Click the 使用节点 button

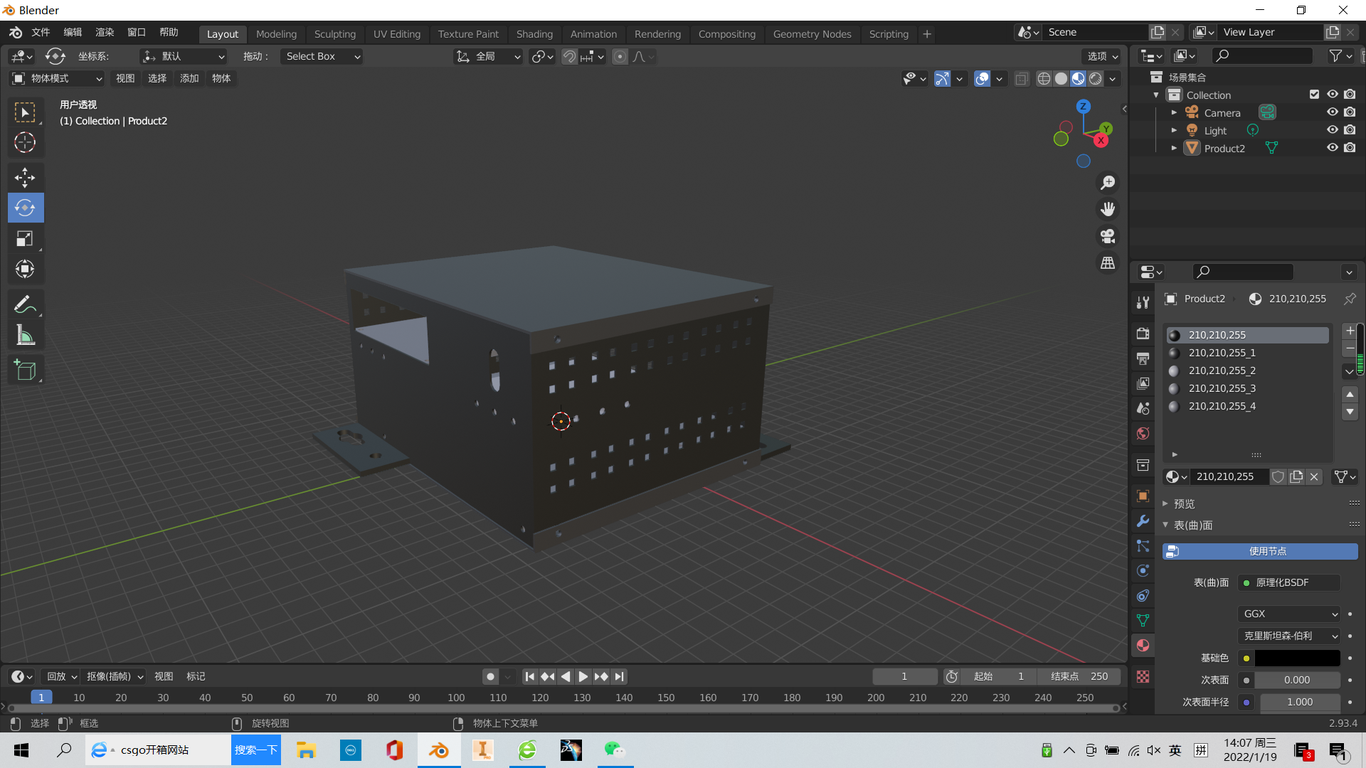[x=1260, y=551]
